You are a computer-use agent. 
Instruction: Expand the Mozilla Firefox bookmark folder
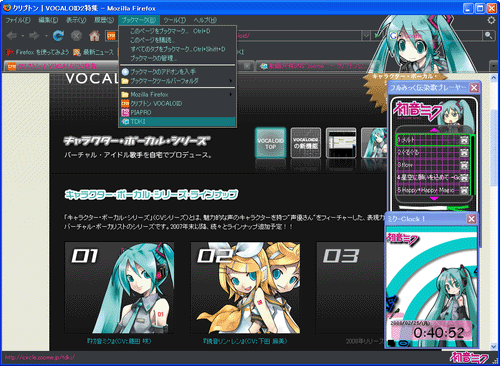(178, 94)
